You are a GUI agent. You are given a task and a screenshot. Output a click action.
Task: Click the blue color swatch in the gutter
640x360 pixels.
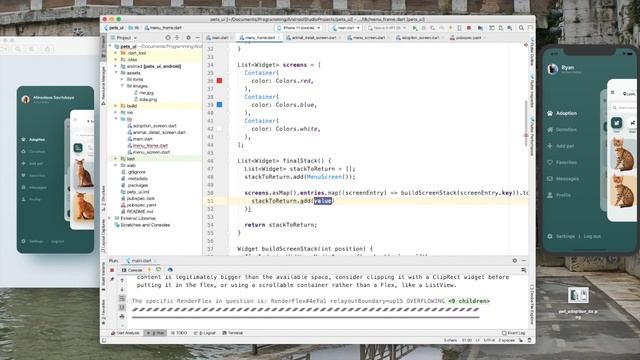[x=219, y=105]
